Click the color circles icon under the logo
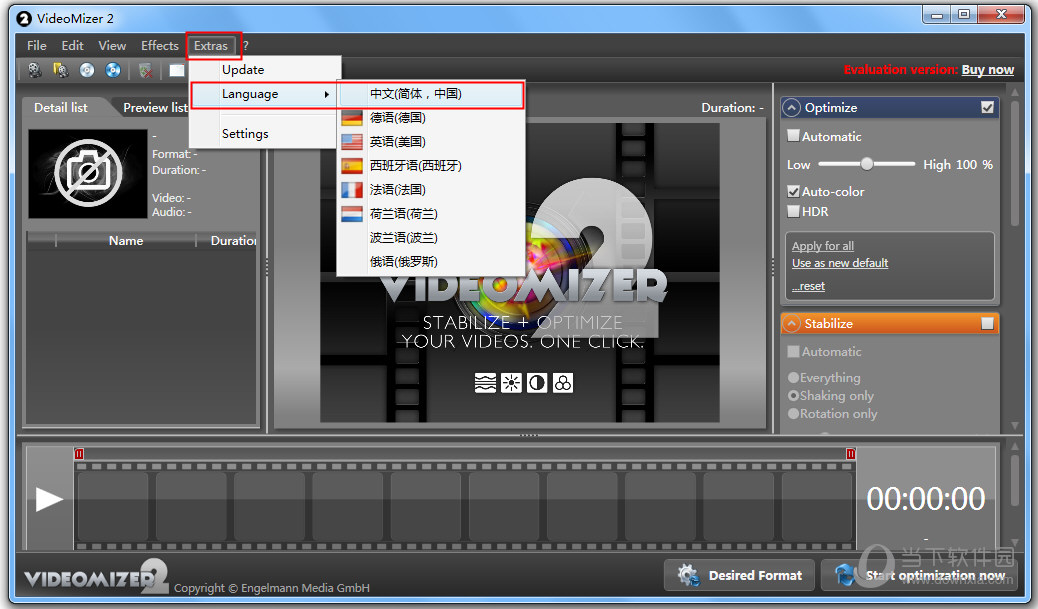Screen dimensions: 1038x609 coord(563,383)
